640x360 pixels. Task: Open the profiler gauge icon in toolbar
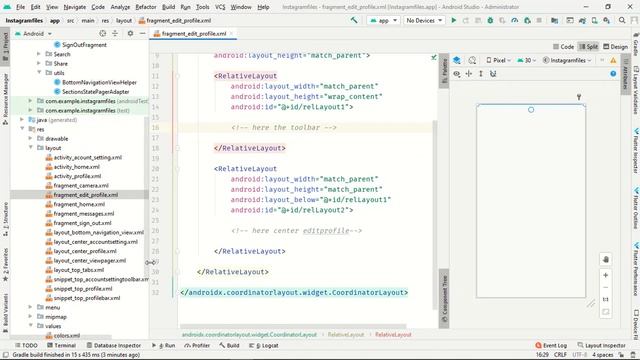(x=515, y=20)
